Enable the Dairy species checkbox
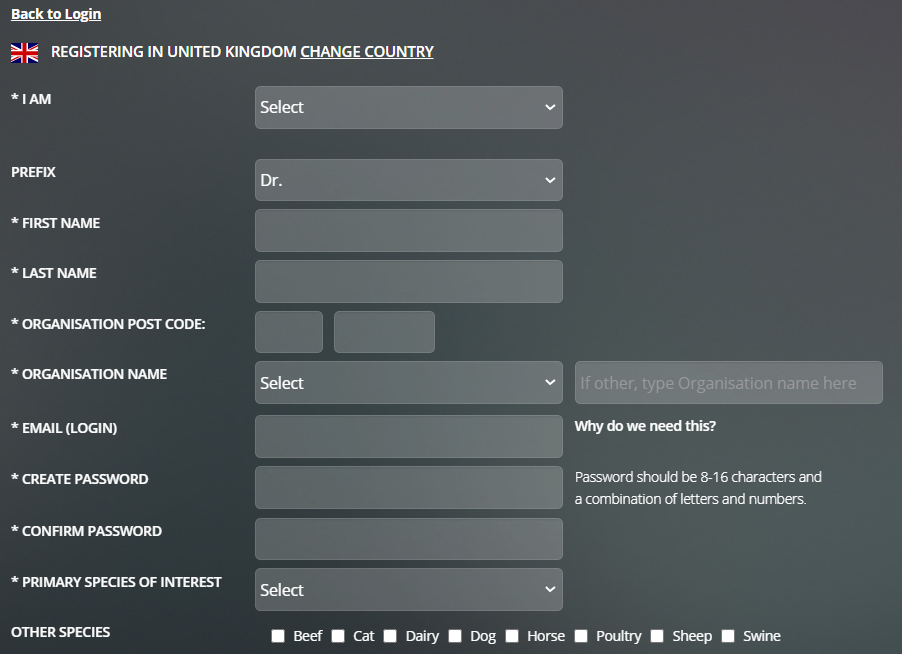This screenshot has height=654, width=902. coord(390,636)
